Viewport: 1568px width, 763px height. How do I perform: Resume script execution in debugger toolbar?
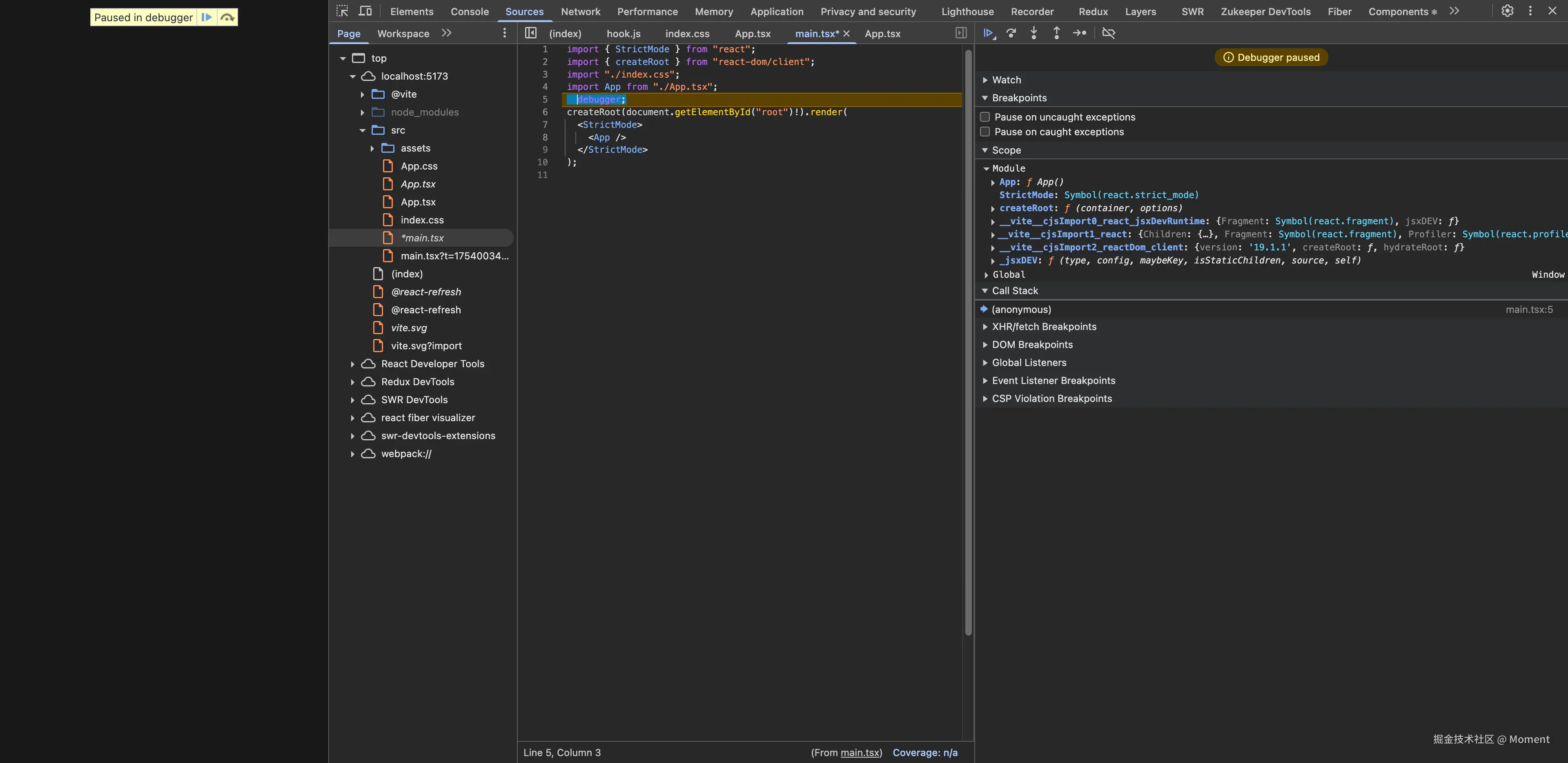[989, 33]
